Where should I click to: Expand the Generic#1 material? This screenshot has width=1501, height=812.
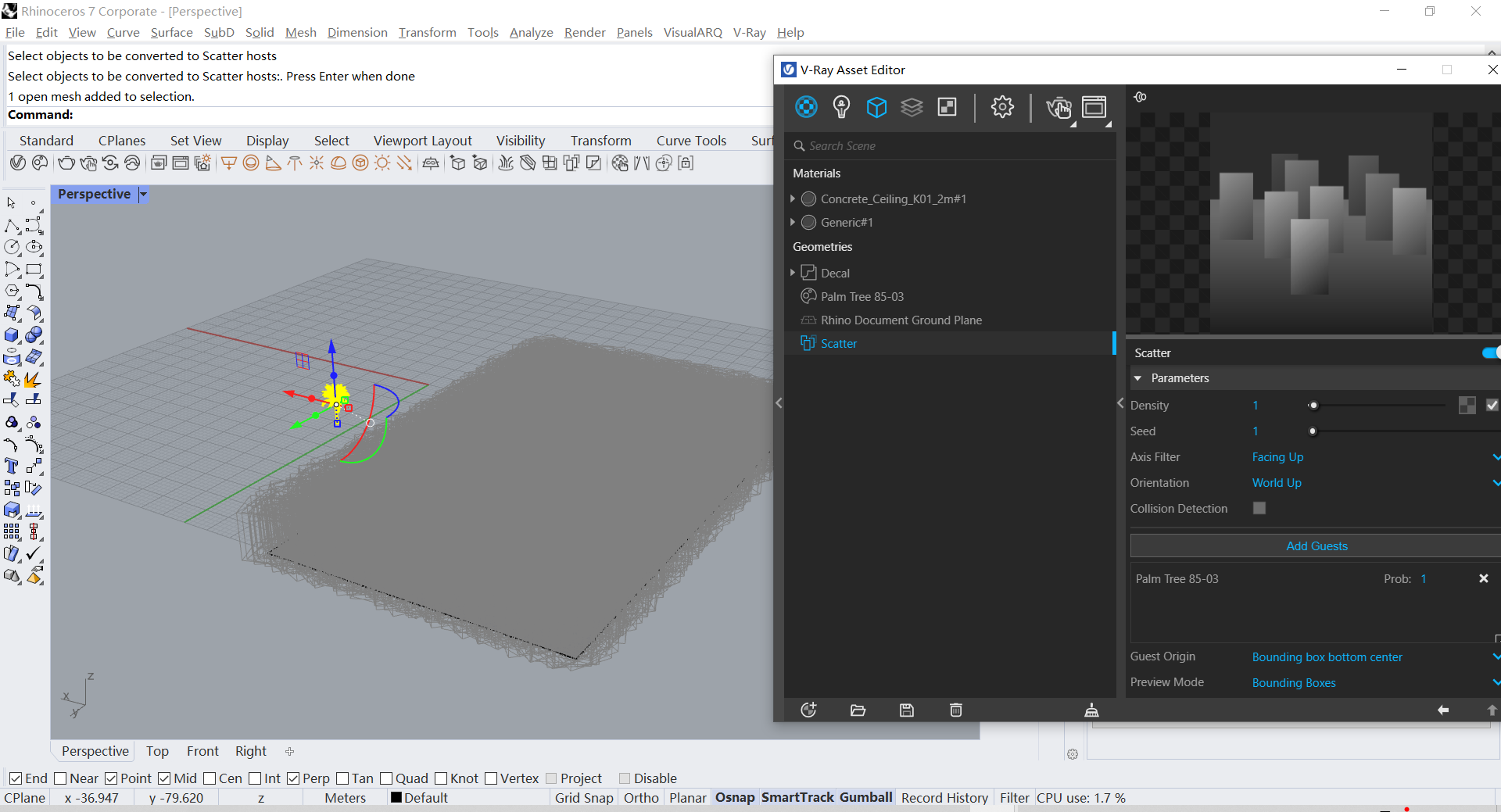[x=793, y=222]
